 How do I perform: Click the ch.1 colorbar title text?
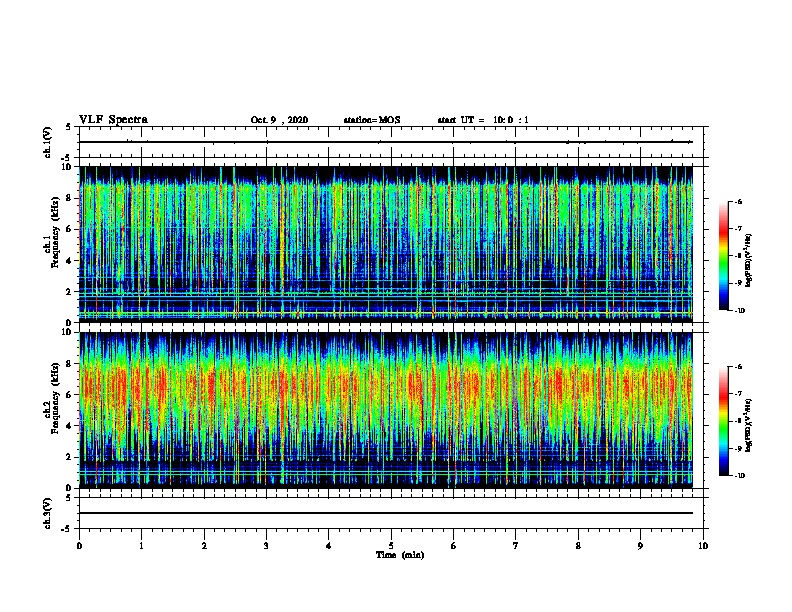[749, 260]
